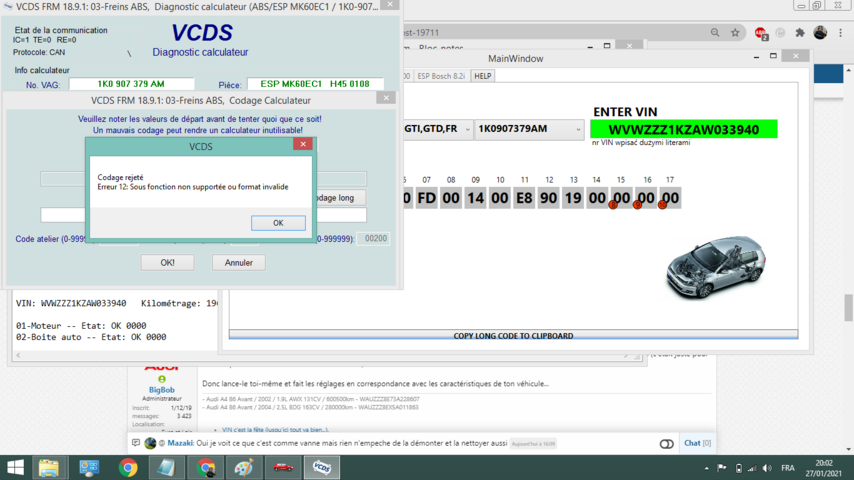
Task: Click the left arrow of Notepad's horizontal scrollbar
Action: click(x=18, y=356)
